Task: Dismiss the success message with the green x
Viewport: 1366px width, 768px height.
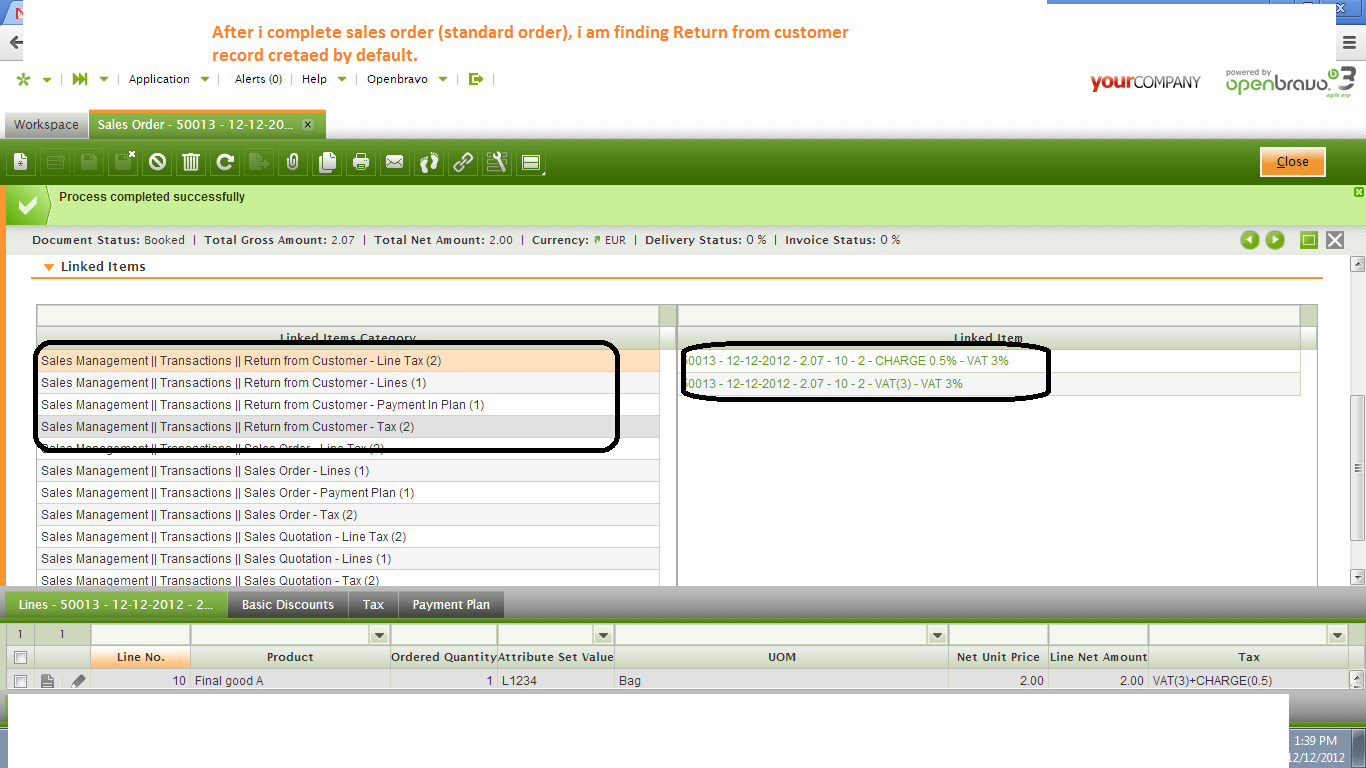Action: click(1358, 192)
